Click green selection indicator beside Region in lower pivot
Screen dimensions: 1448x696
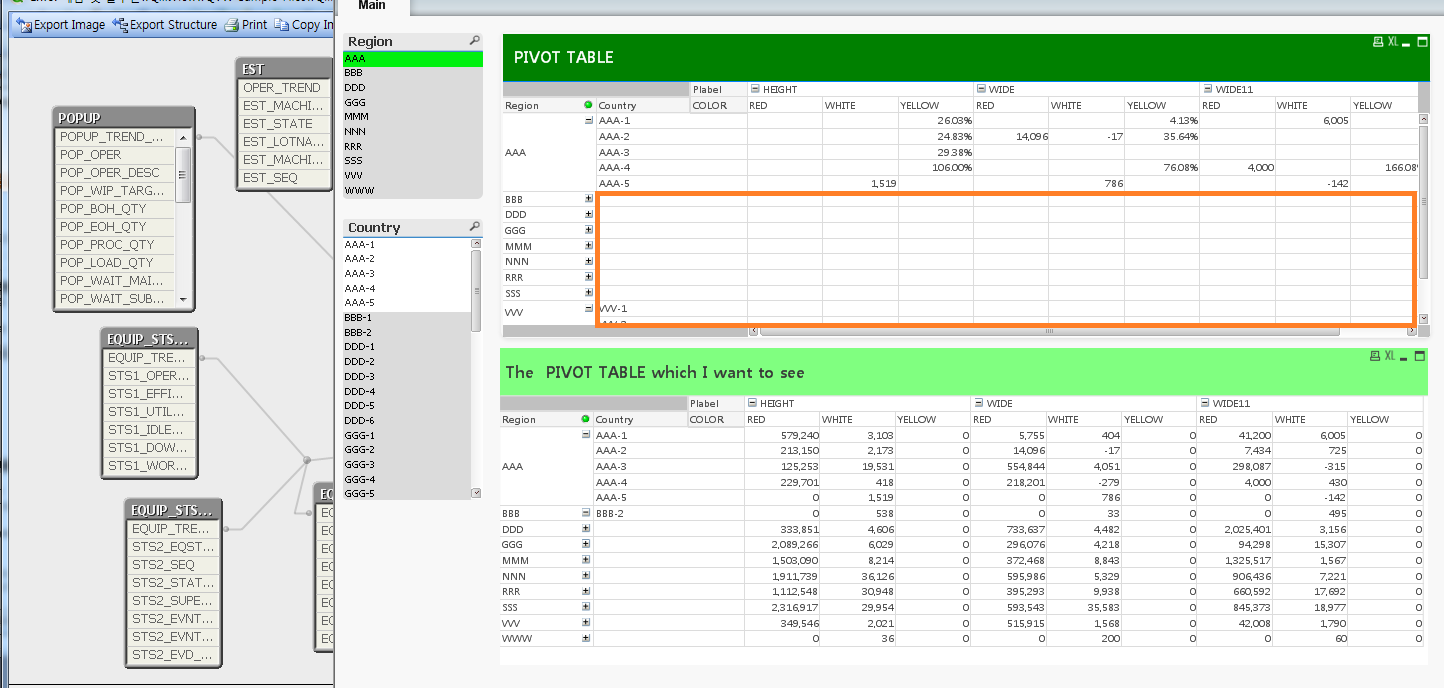(x=586, y=419)
